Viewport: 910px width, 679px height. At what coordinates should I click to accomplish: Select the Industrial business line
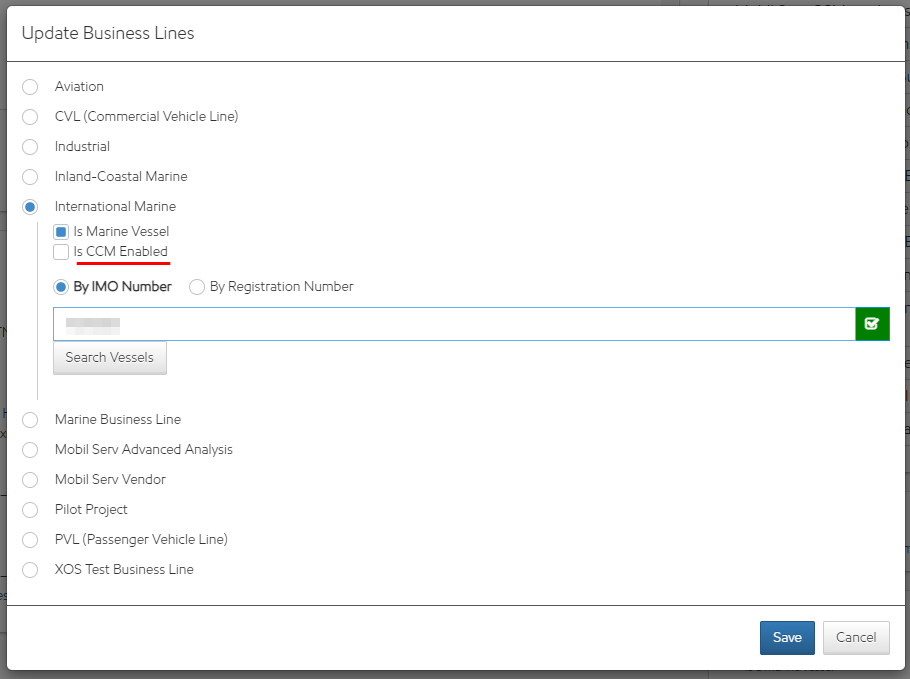pos(30,147)
